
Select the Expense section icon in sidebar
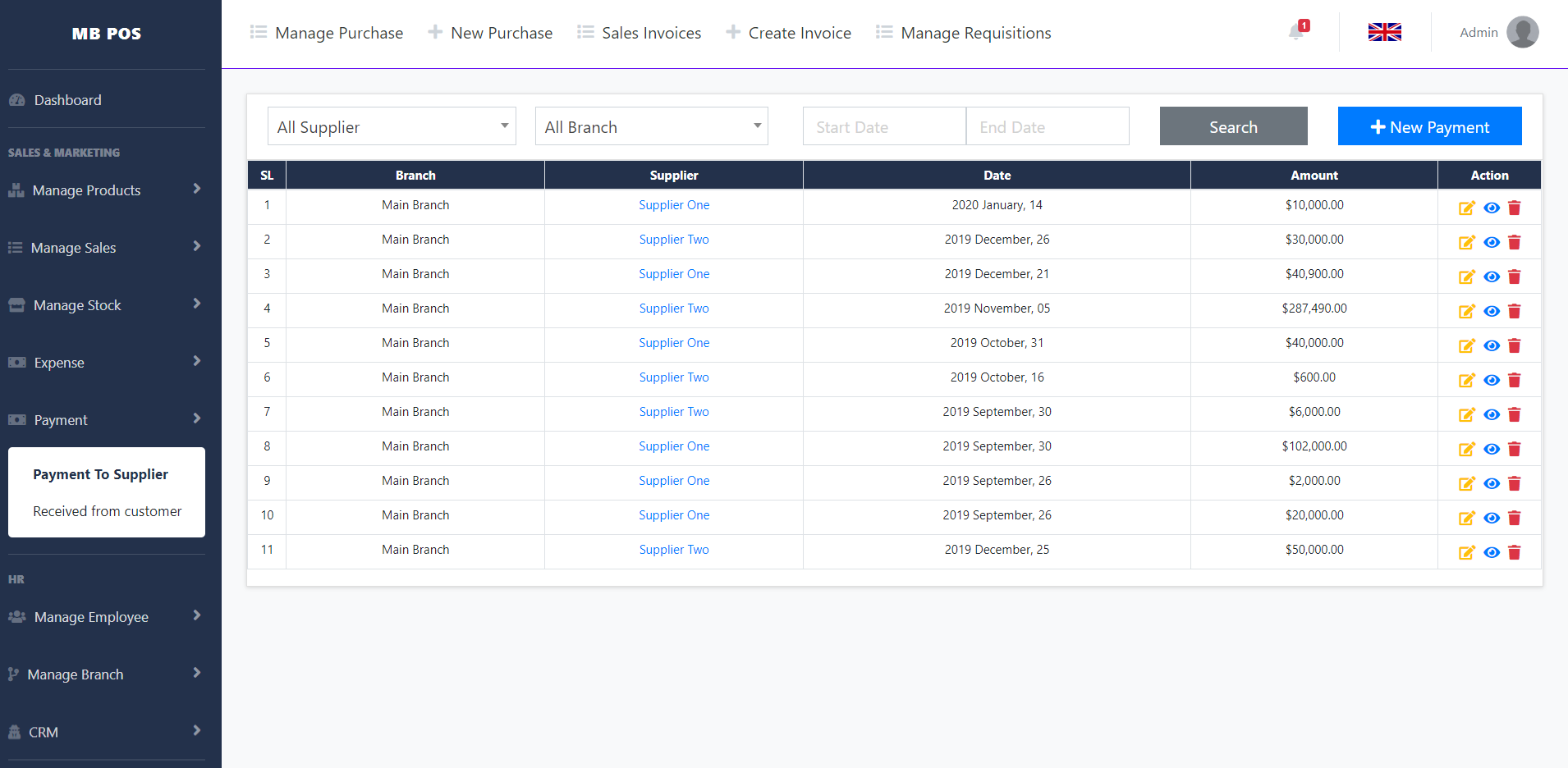pyautogui.click(x=17, y=362)
